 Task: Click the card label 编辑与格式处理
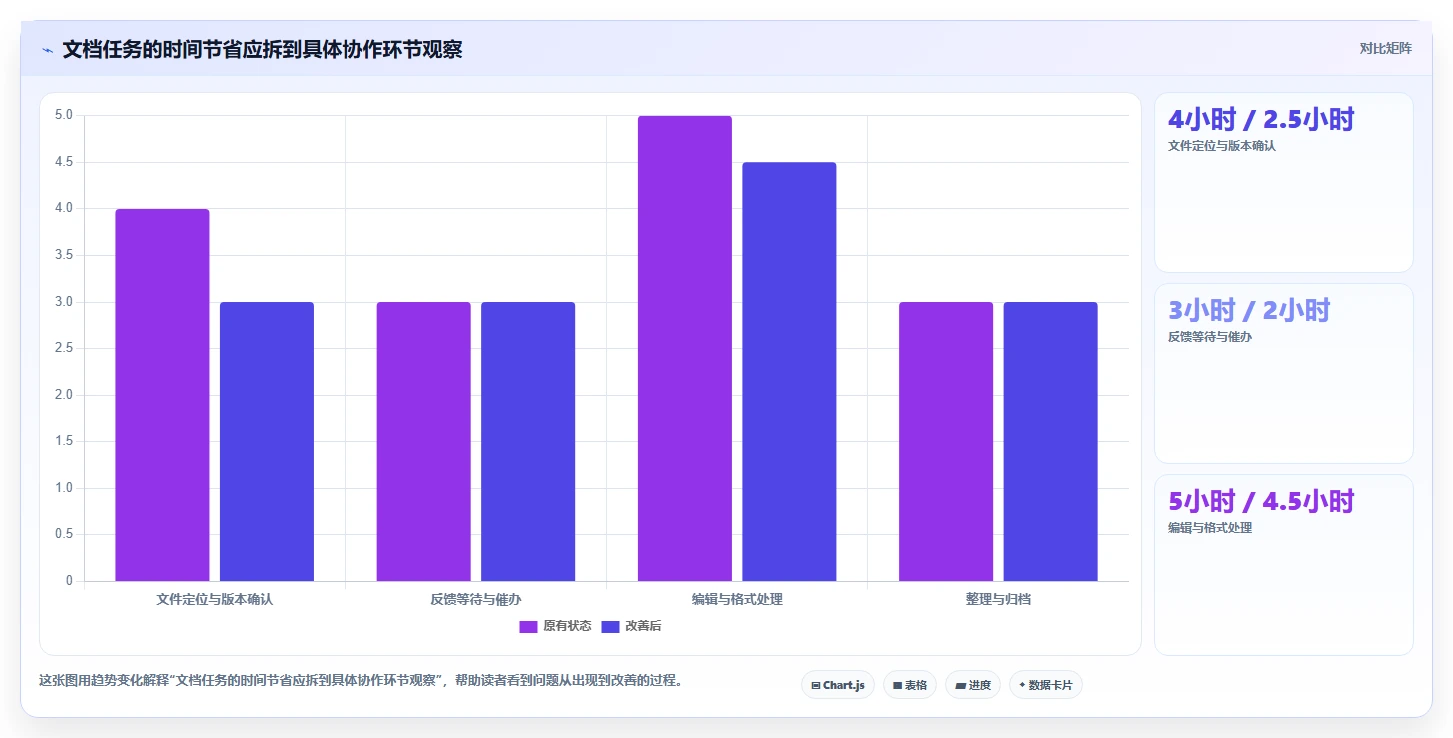coord(1210,528)
